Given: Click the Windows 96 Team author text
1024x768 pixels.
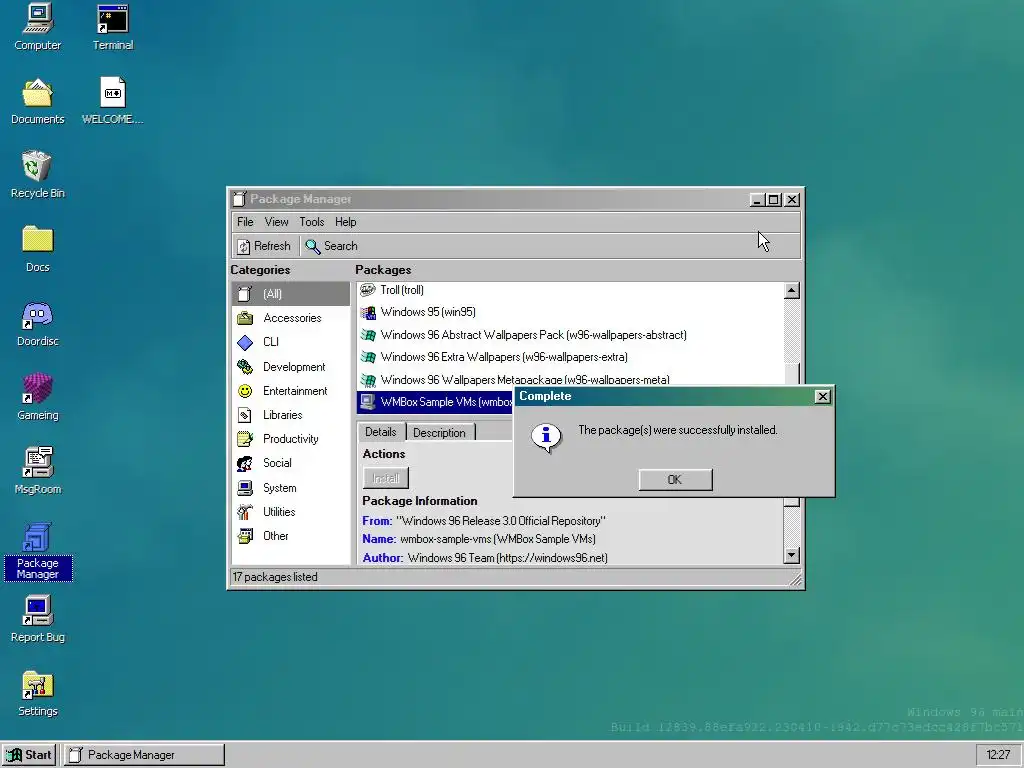Looking at the screenshot, I should click(507, 558).
